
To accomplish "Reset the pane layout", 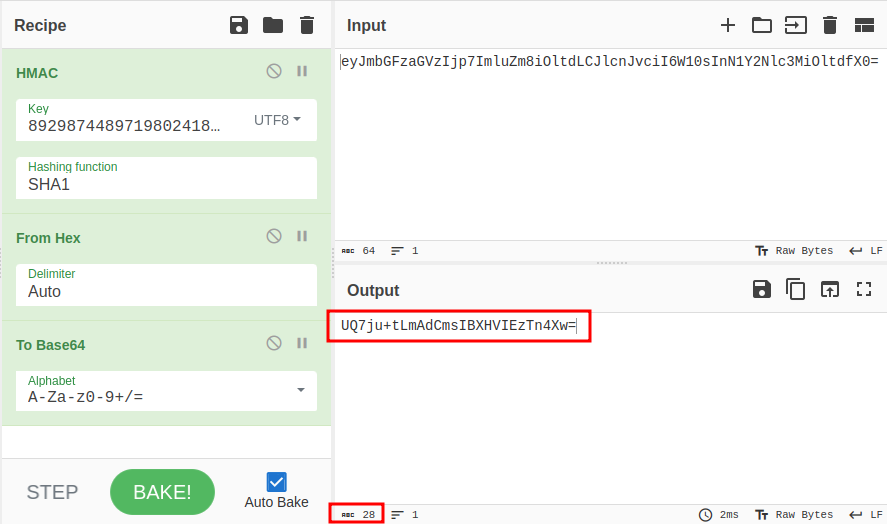I will tap(864, 25).
